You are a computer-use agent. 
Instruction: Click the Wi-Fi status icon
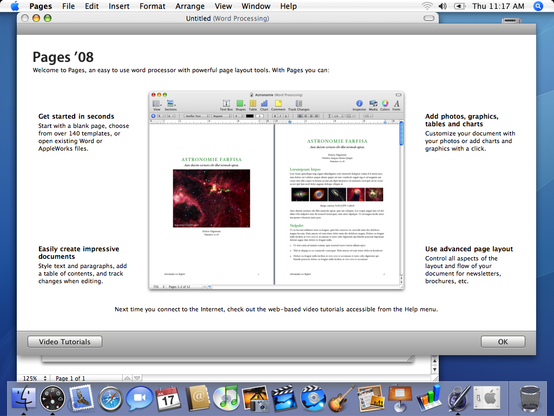[x=427, y=6]
